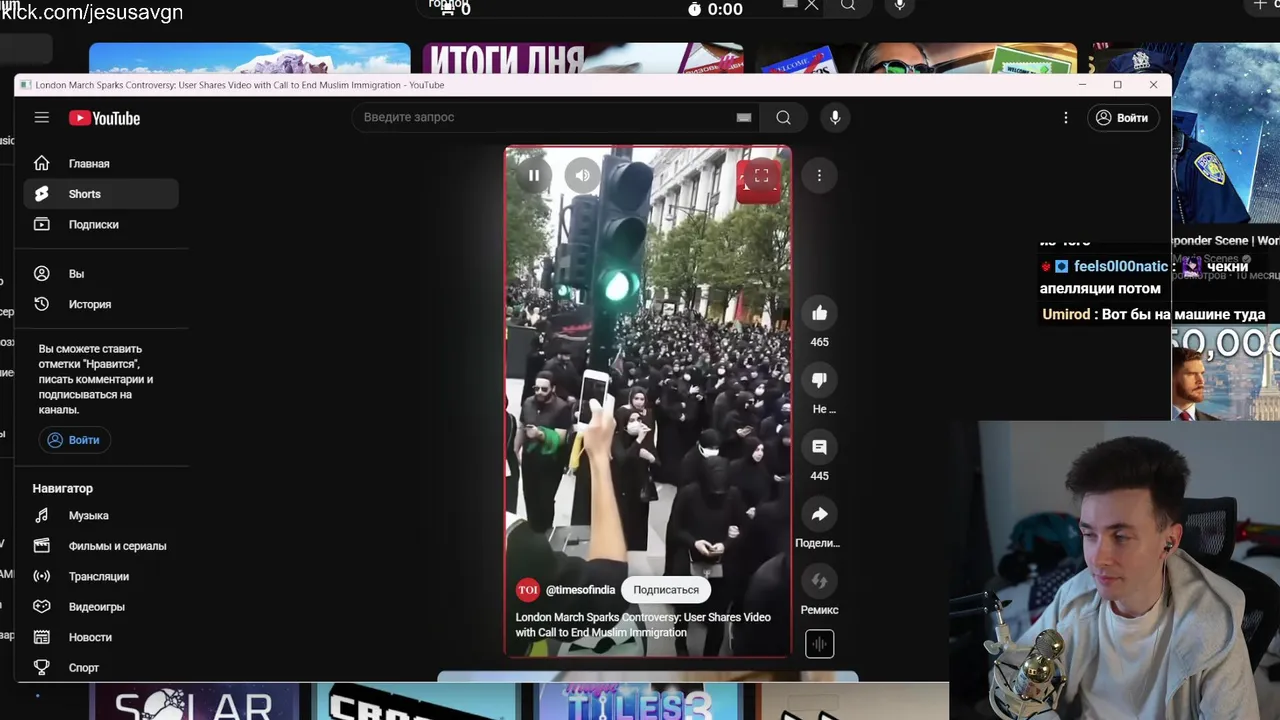Open the sound used in Short
The width and height of the screenshot is (1280, 720).
click(819, 644)
